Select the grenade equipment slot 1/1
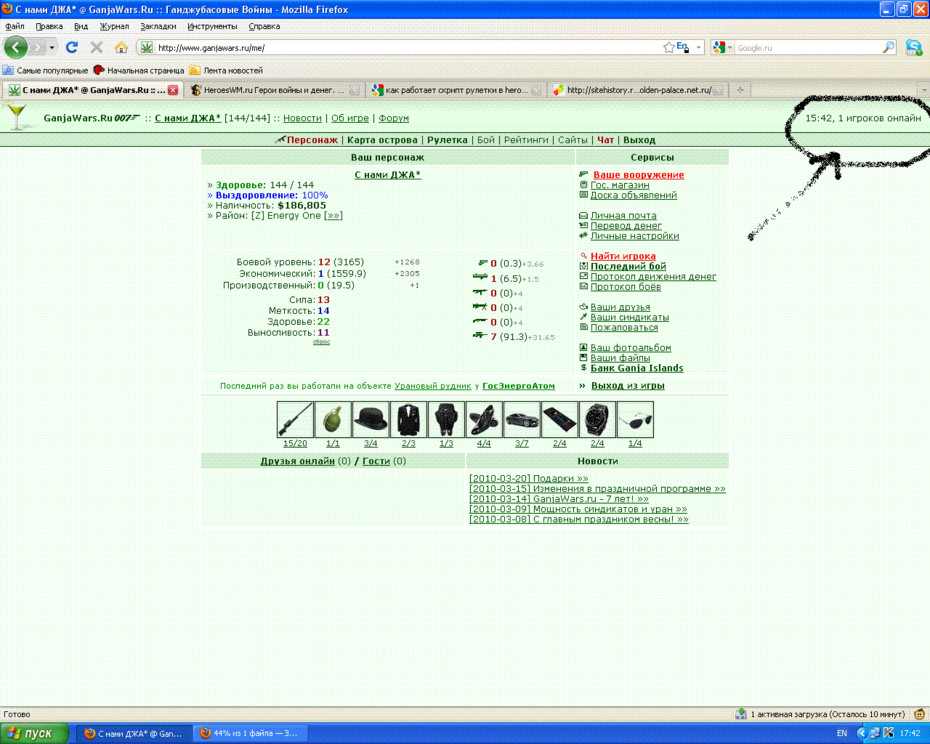Screen dimensions: 930x744 (333, 419)
